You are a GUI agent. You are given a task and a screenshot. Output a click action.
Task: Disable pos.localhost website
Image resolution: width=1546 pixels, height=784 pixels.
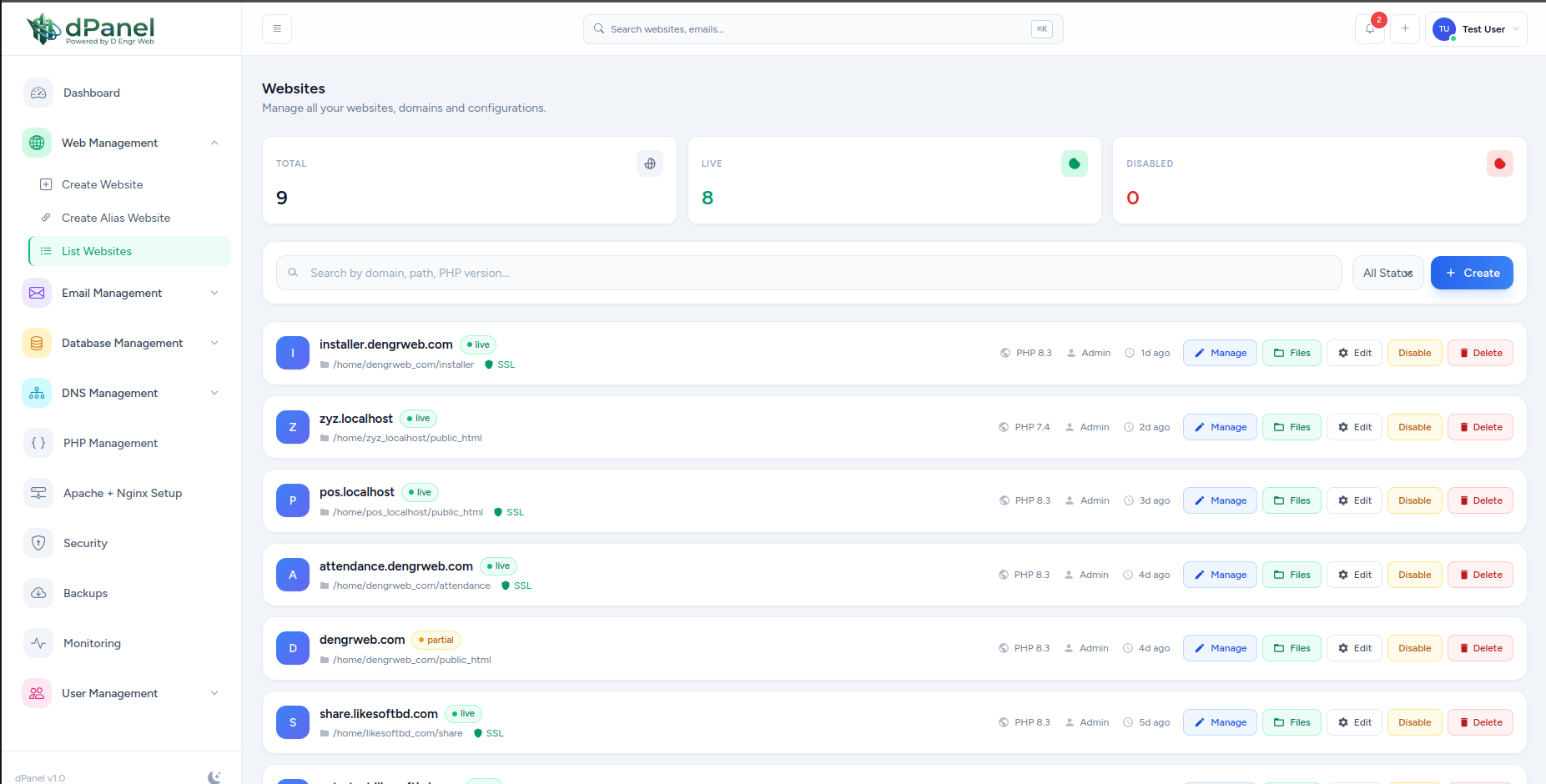(x=1415, y=500)
